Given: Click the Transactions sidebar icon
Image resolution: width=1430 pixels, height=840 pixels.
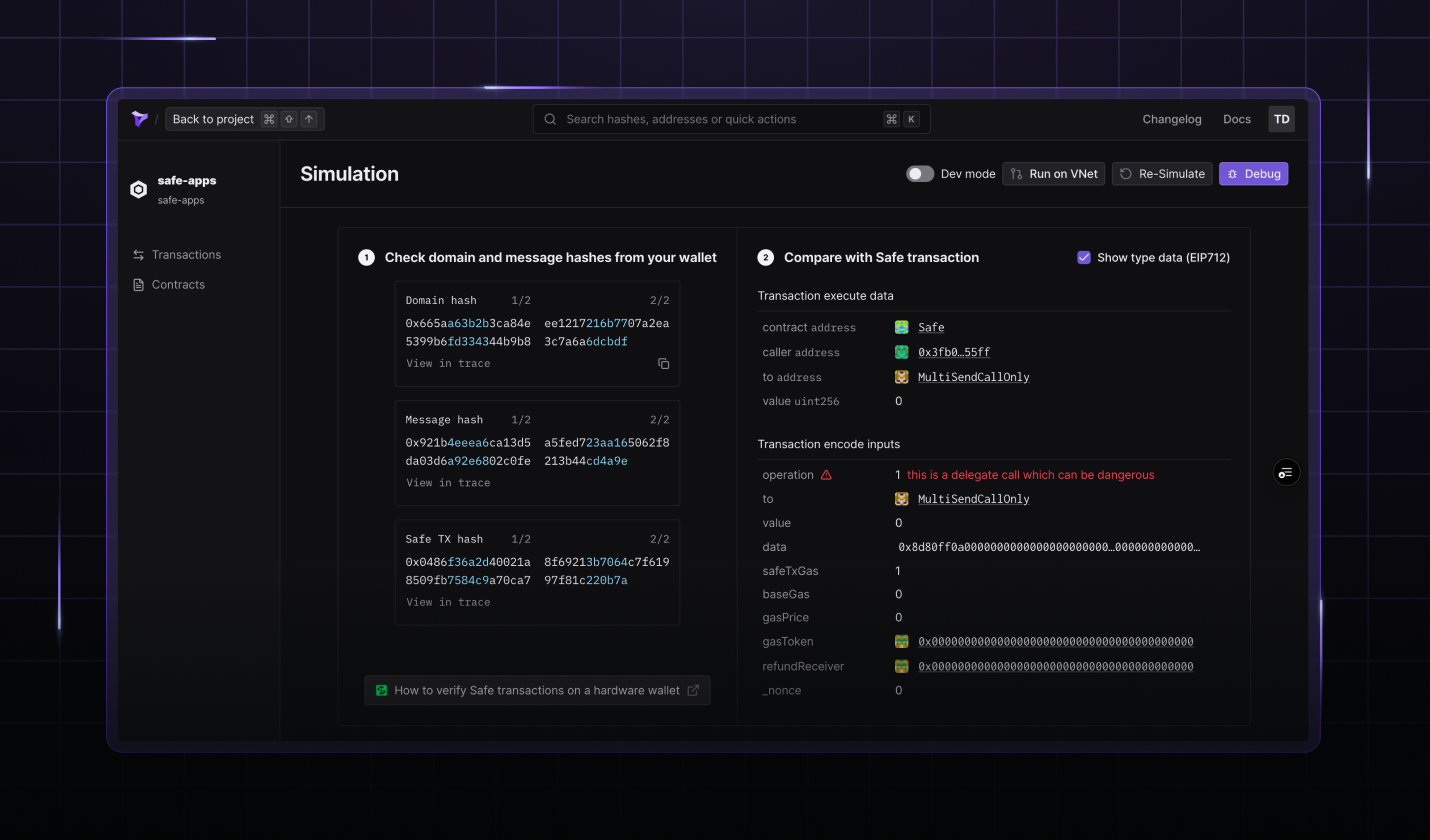Looking at the screenshot, I should tap(138, 254).
